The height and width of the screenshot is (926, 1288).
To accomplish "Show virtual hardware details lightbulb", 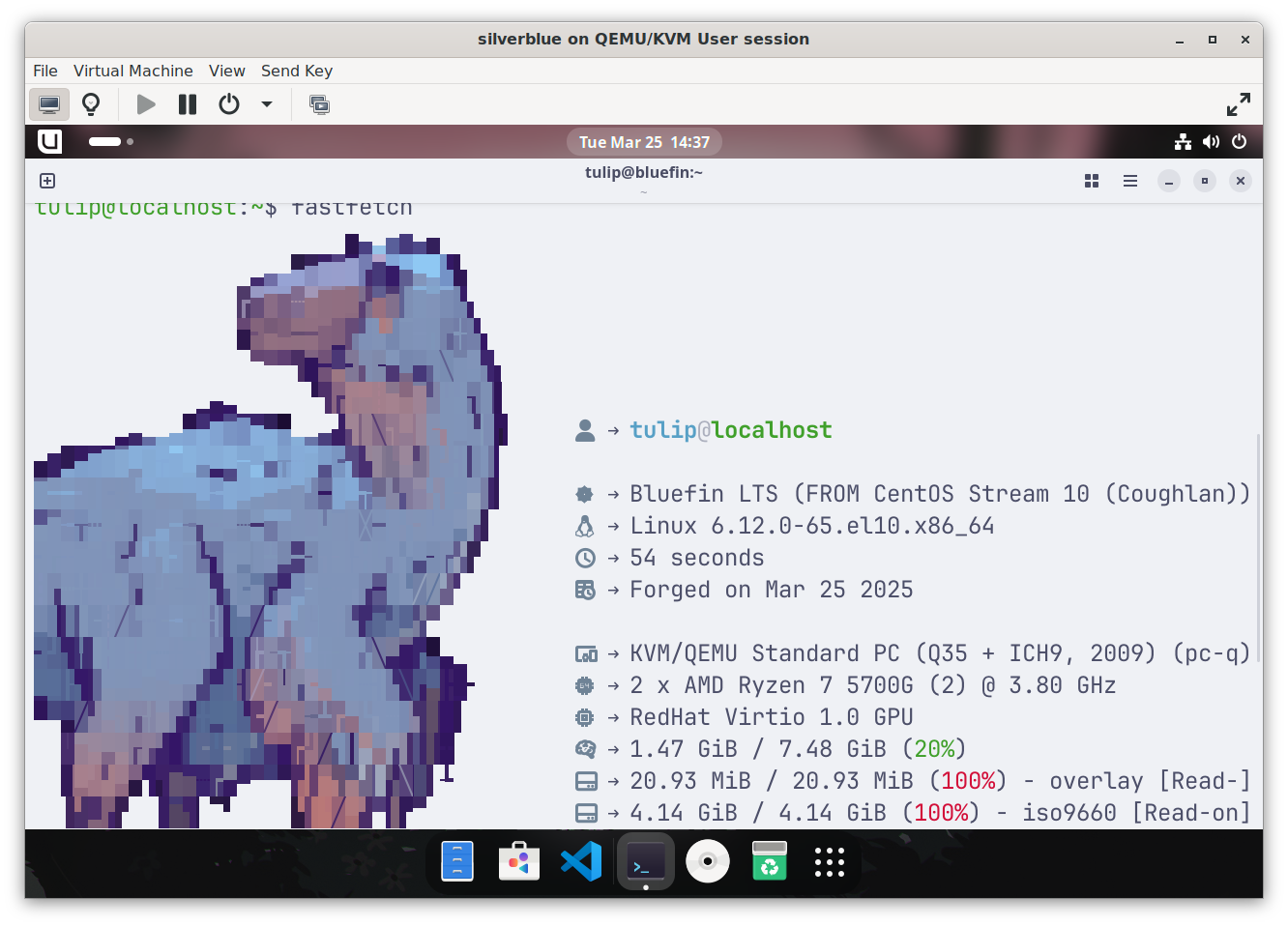I will pos(91,104).
